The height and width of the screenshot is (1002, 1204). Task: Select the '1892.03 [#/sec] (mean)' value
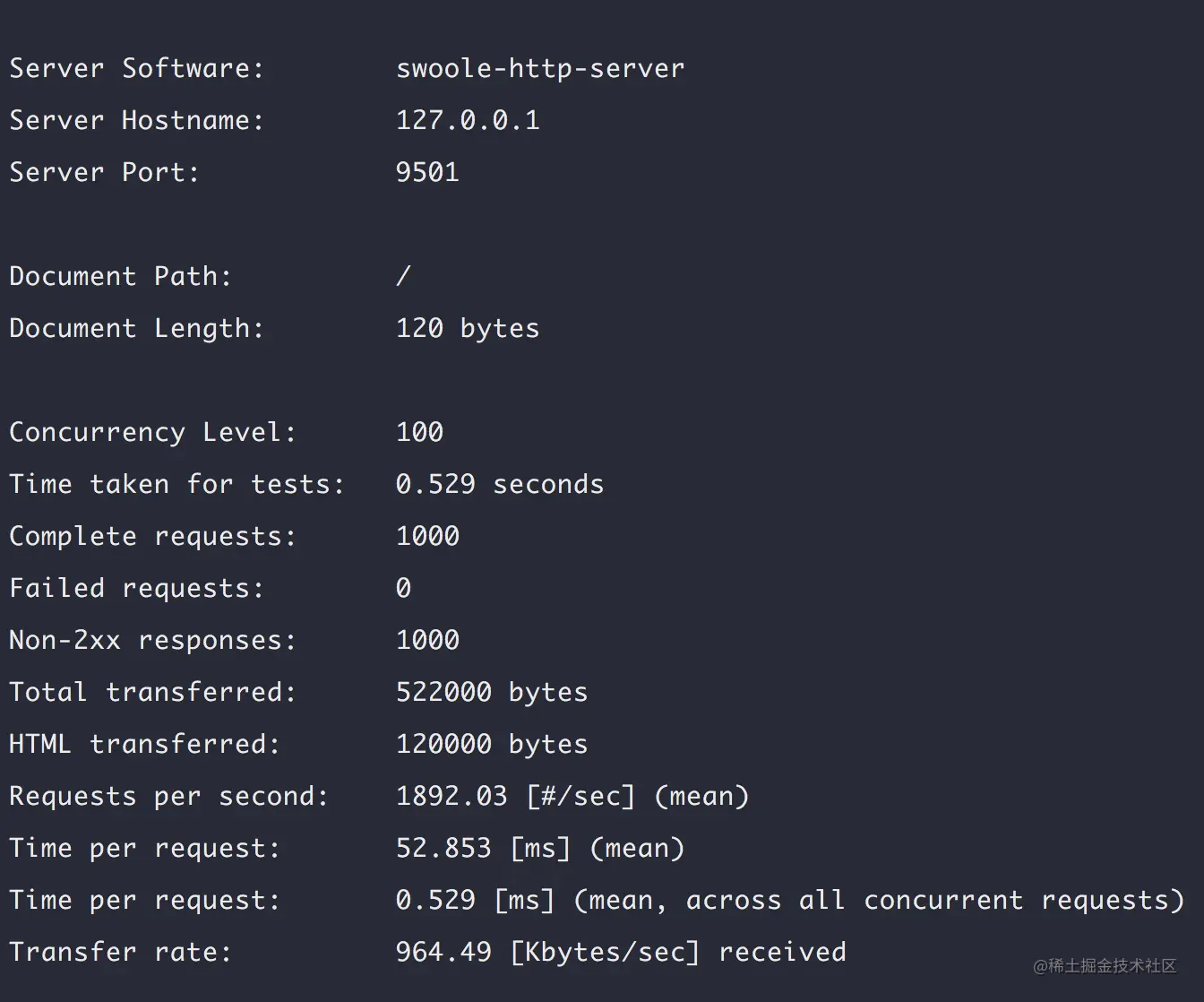click(x=572, y=796)
